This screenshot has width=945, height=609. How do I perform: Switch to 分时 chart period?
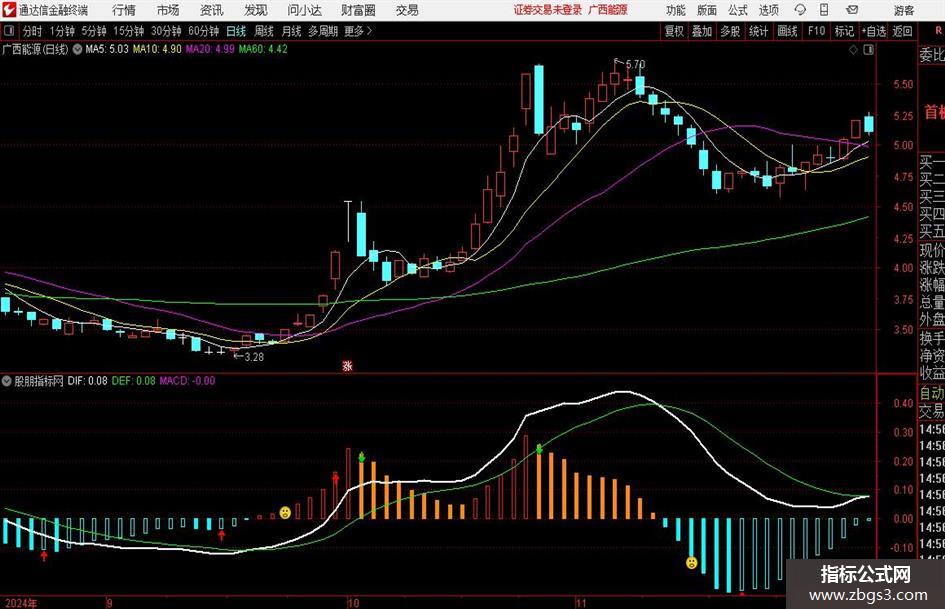[33, 31]
